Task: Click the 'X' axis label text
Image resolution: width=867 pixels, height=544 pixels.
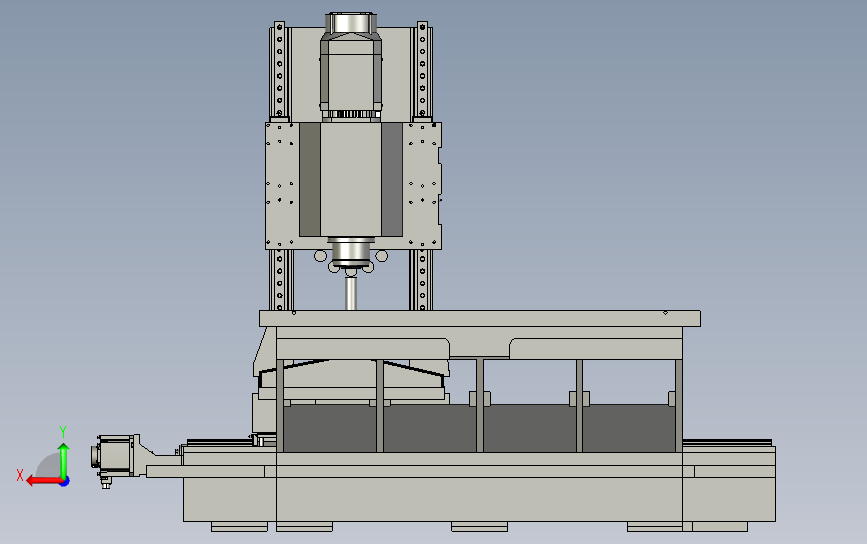Action: click(20, 475)
